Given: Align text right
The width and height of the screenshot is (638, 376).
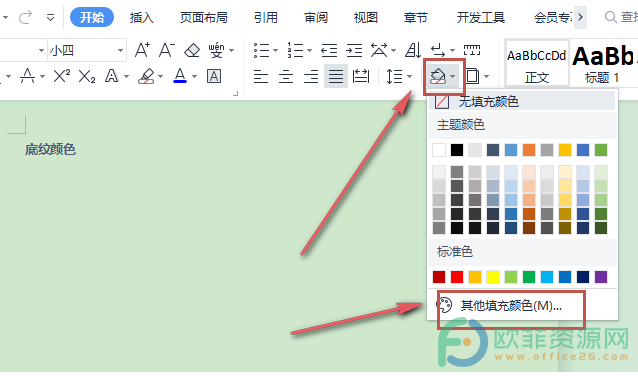Looking at the screenshot, I should click(x=311, y=76).
